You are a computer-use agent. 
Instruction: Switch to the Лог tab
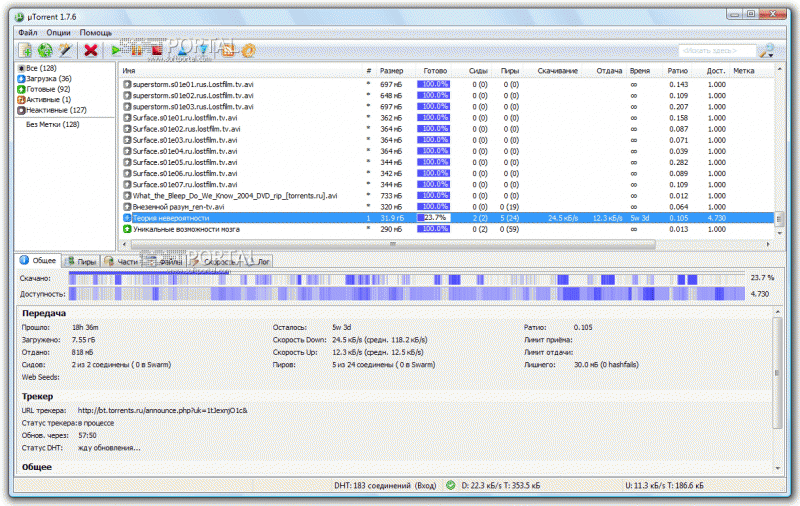click(258, 261)
